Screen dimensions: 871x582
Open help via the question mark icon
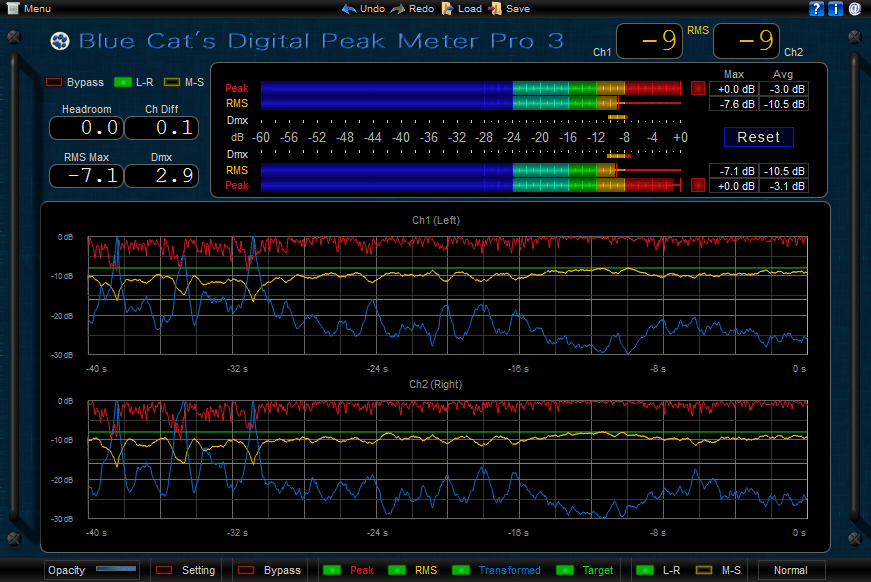[x=816, y=9]
